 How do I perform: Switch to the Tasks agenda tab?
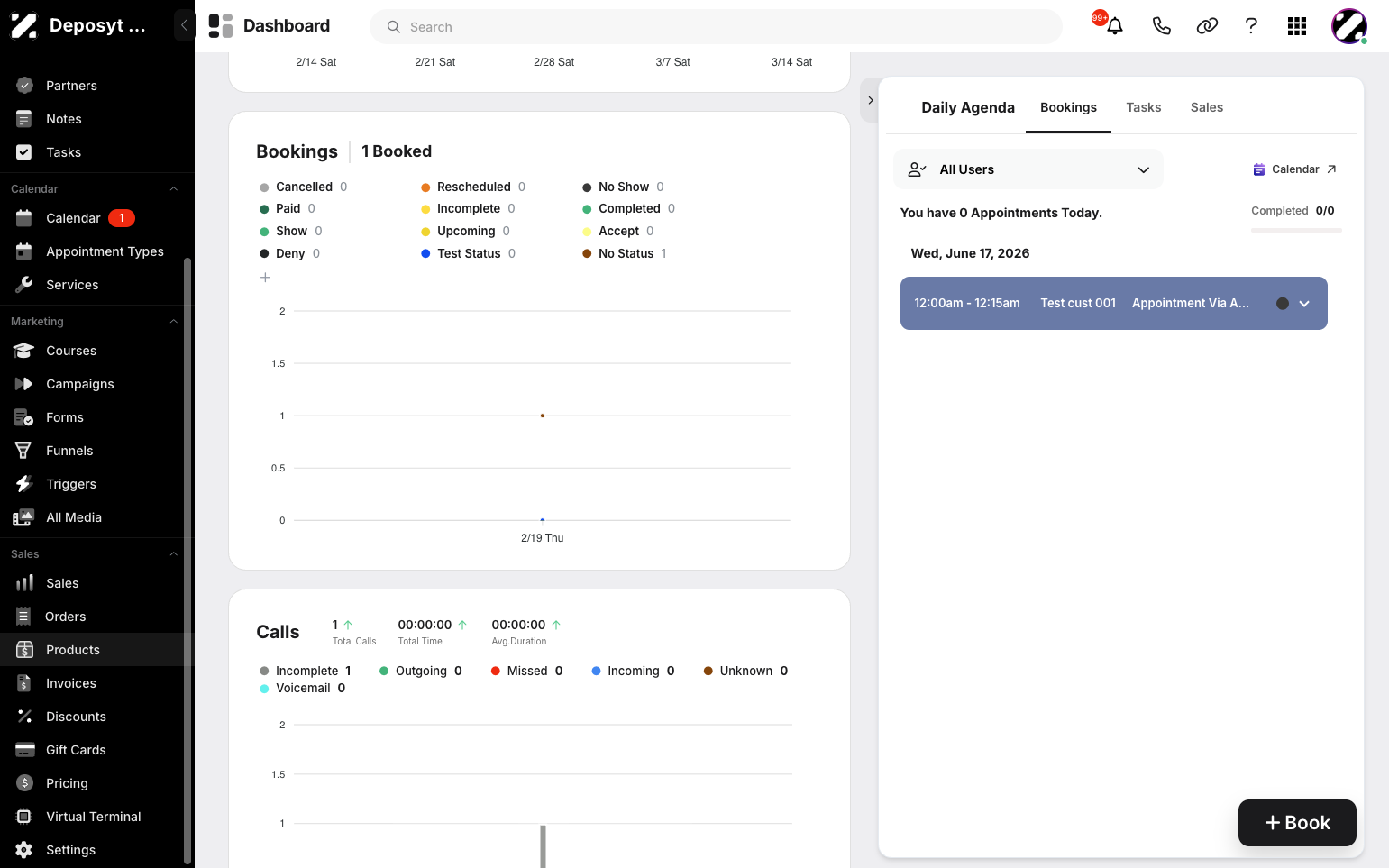(1143, 107)
